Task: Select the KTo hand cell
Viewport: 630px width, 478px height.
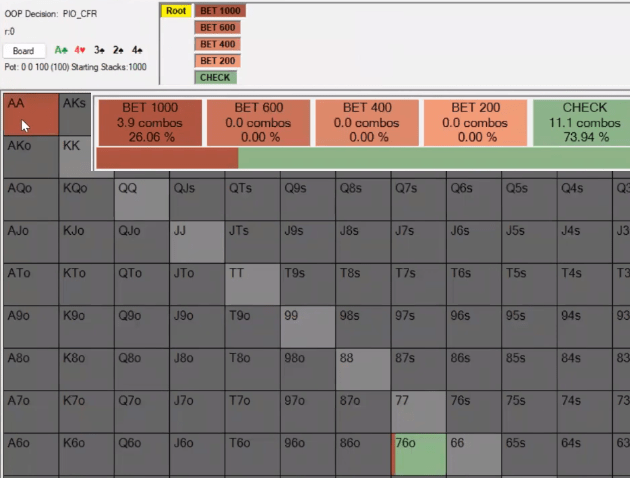Action: click(86, 285)
